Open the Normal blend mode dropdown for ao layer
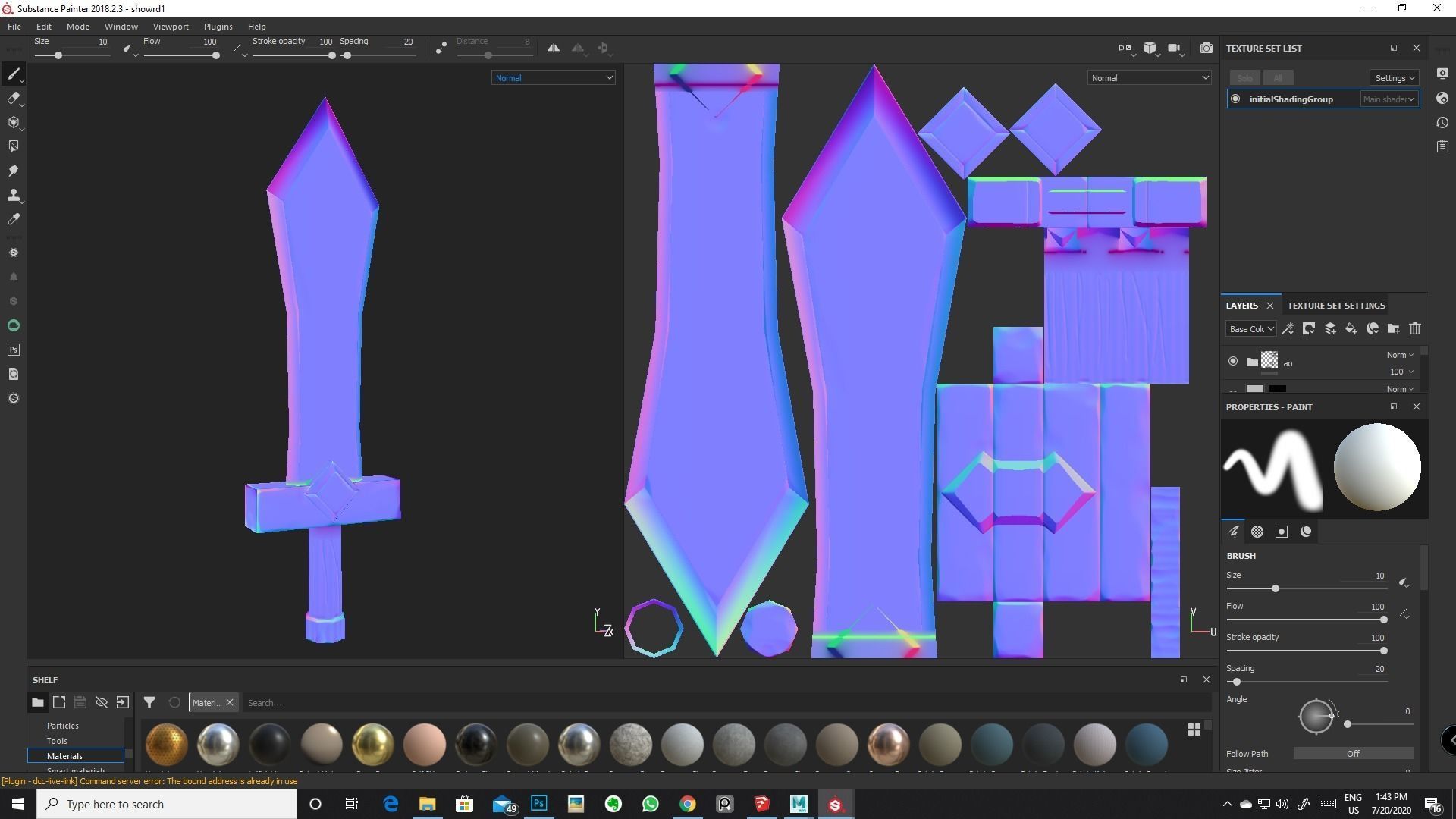 click(x=1400, y=354)
